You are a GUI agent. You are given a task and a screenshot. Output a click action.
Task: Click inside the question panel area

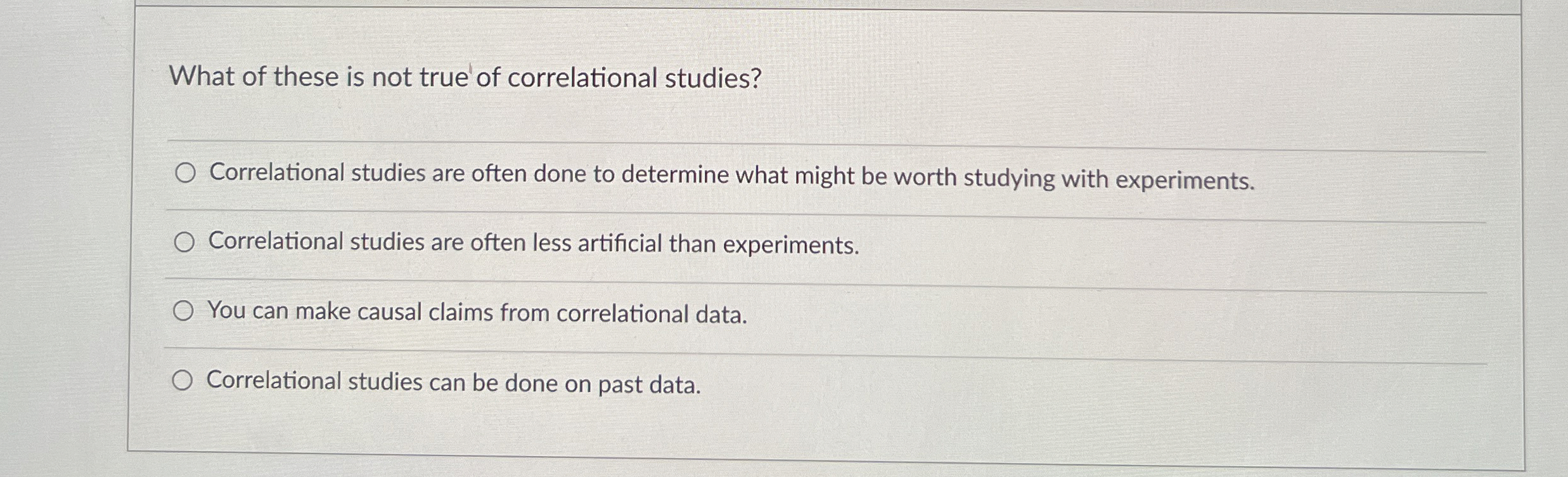coord(761,114)
